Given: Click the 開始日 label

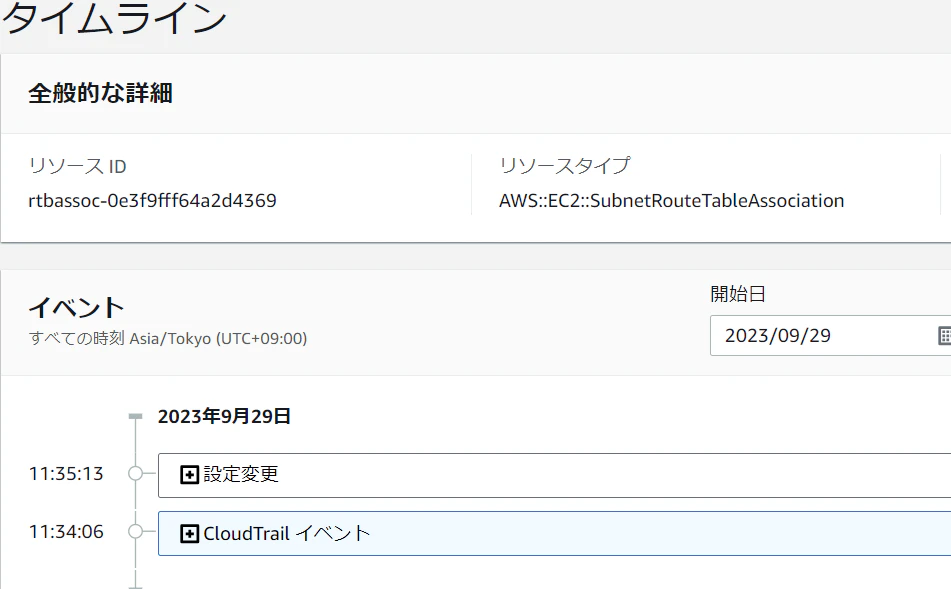Looking at the screenshot, I should pos(738,294).
